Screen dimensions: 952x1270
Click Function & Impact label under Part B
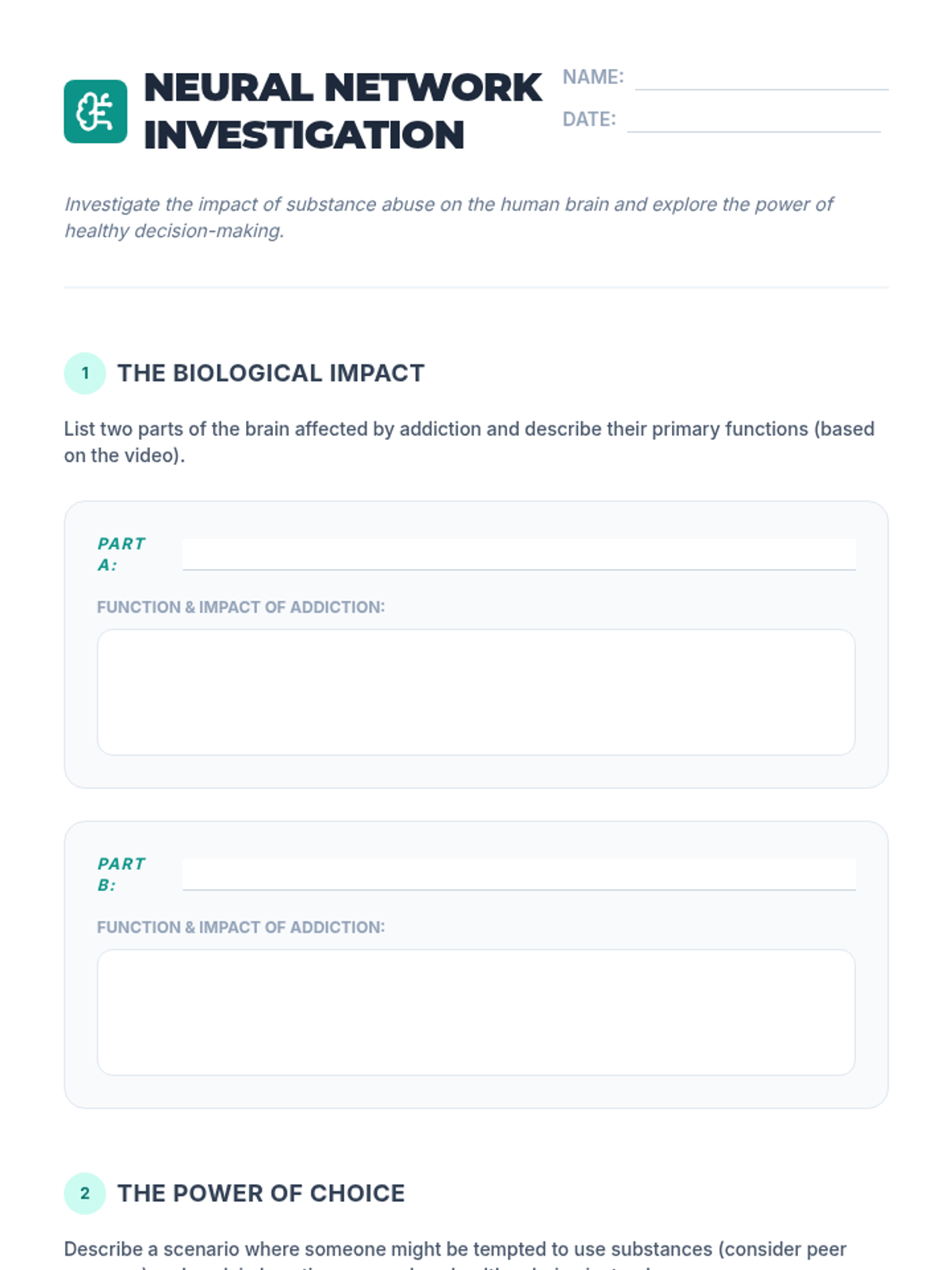point(240,927)
